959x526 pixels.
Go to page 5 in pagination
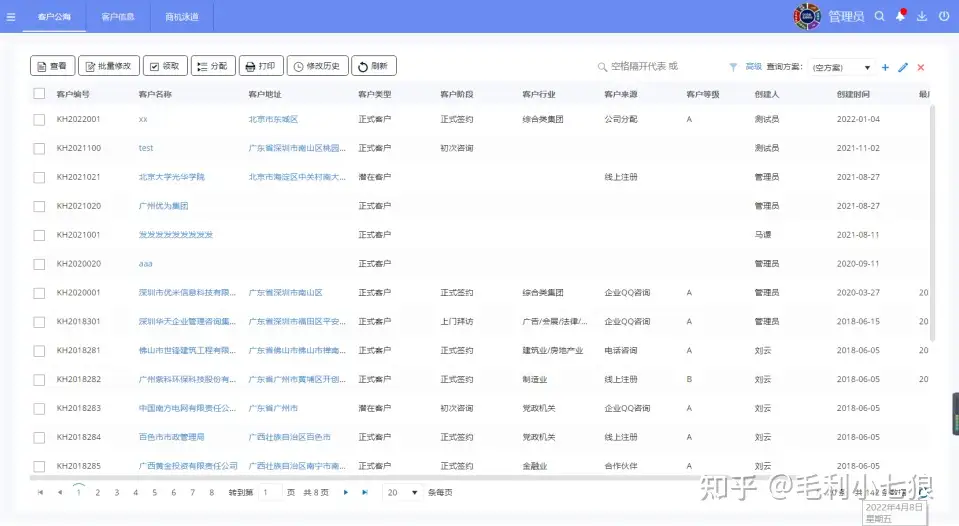coord(155,492)
